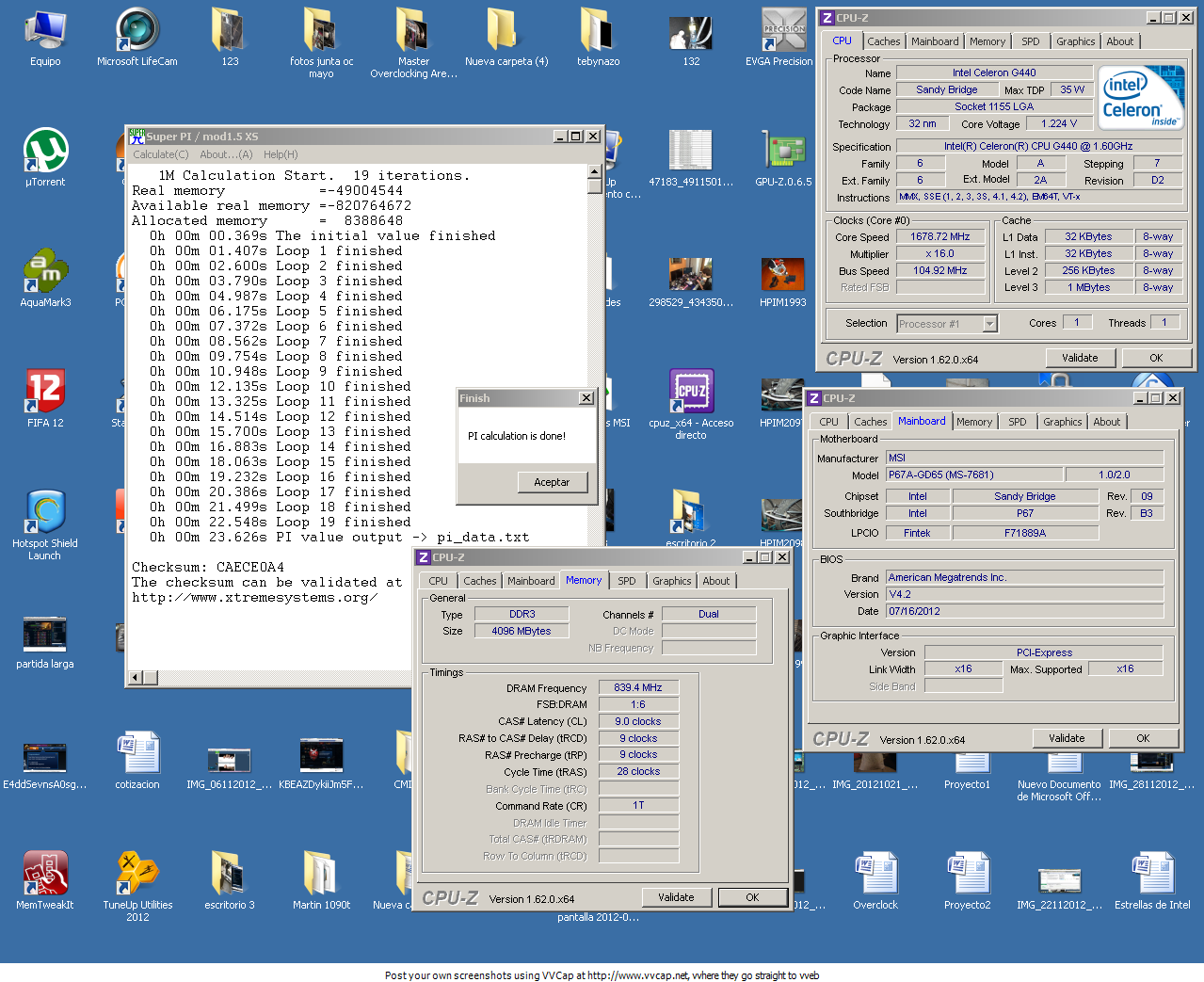This screenshot has height=982, width=1204.
Task: Open About tab in Mainboard CPU-Z window
Action: coord(1107,422)
